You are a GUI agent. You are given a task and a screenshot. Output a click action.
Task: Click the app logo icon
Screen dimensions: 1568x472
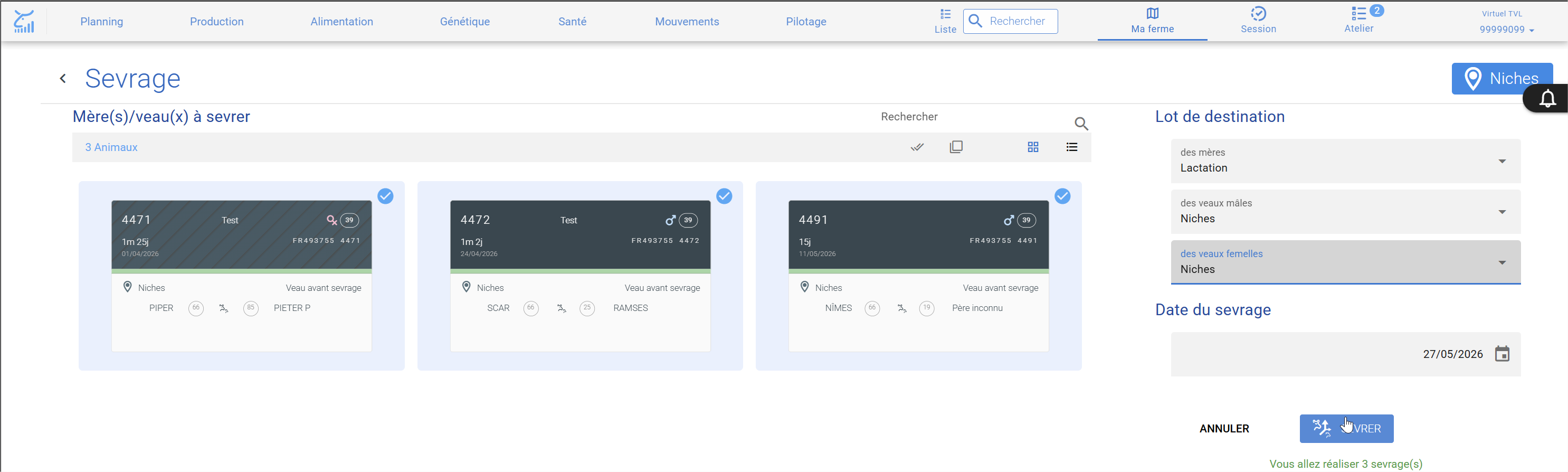24,21
